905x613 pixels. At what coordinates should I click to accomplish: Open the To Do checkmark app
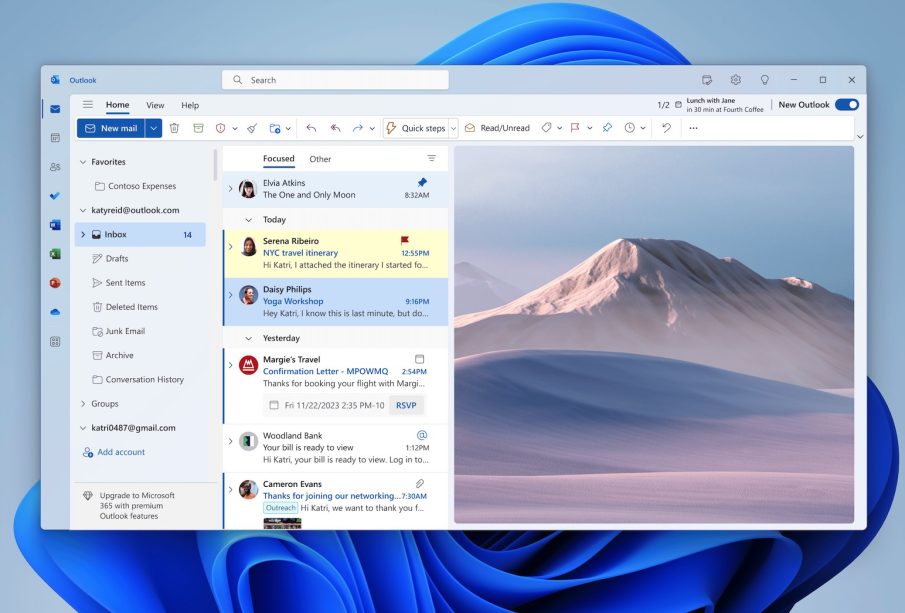click(x=55, y=196)
